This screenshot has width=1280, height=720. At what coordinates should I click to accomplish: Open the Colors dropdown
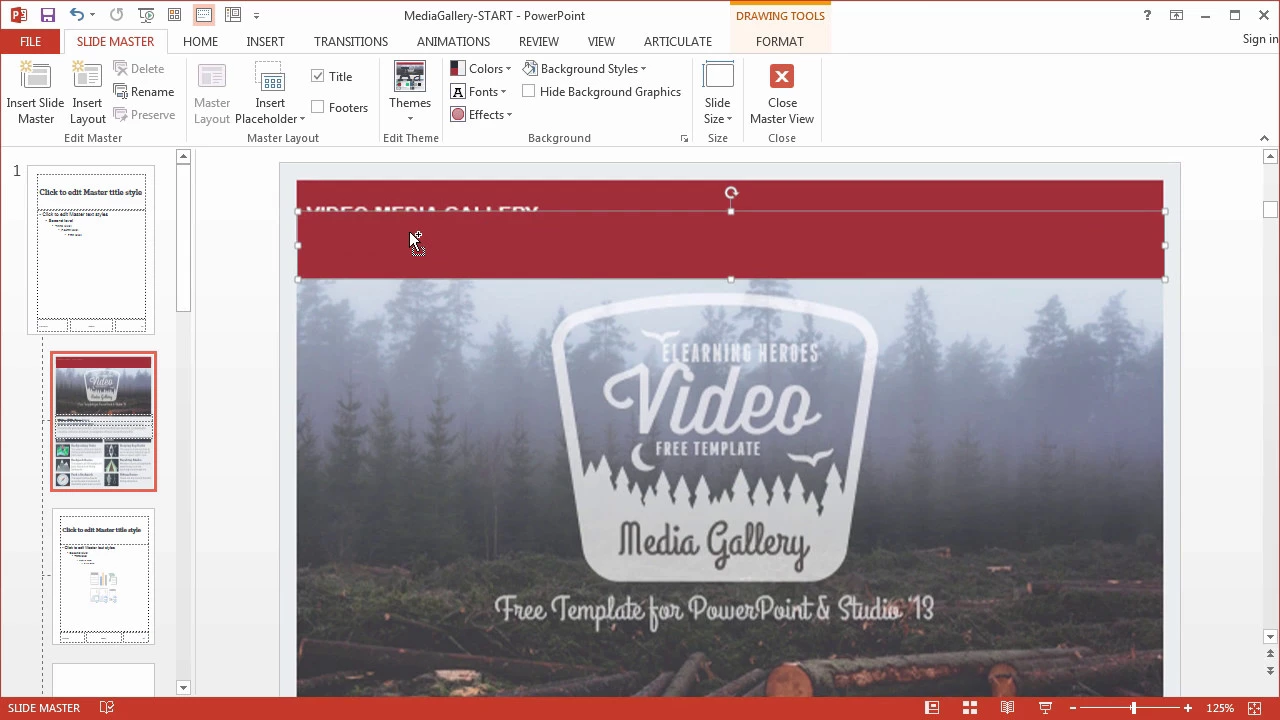(x=481, y=69)
